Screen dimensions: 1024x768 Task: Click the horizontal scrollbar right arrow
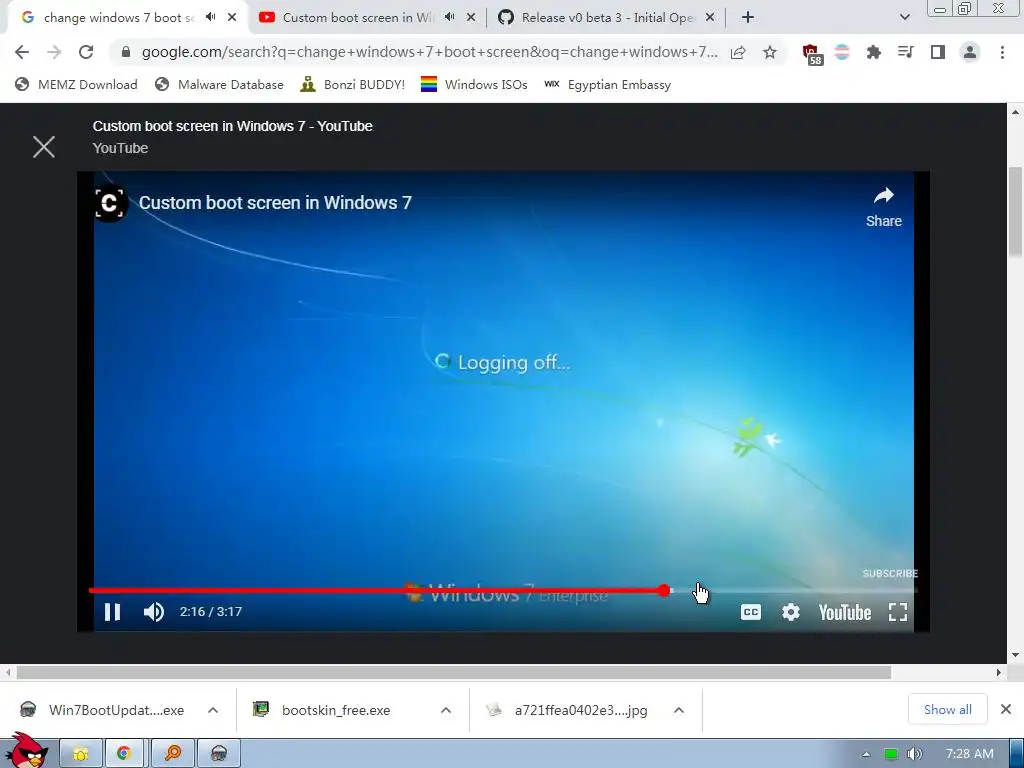[999, 673]
